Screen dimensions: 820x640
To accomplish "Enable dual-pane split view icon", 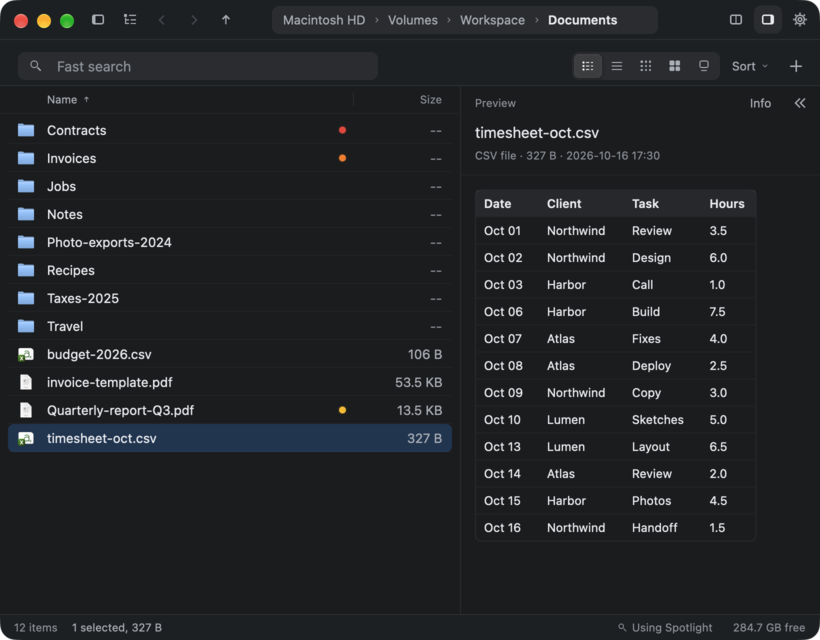I will 735,20.
